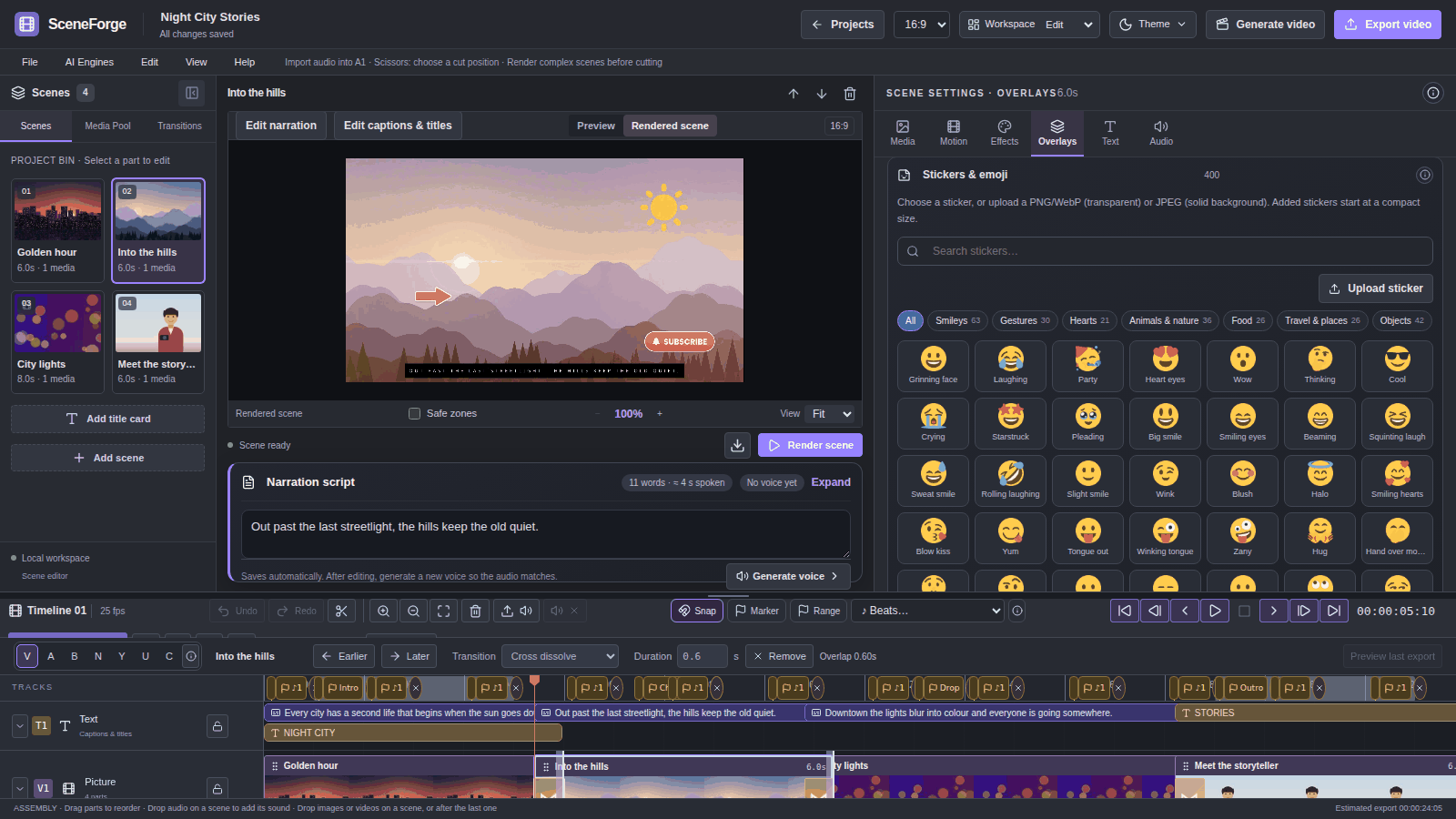Click the Generate voice button
This screenshot has width=1456, height=819.
click(788, 576)
